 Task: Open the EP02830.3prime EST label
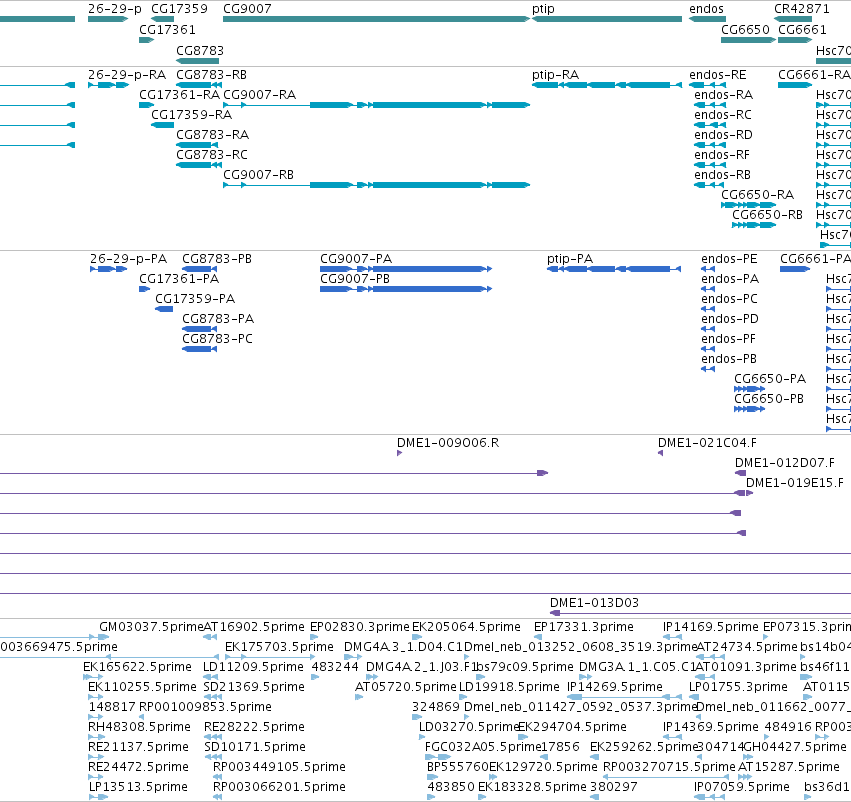tap(359, 627)
